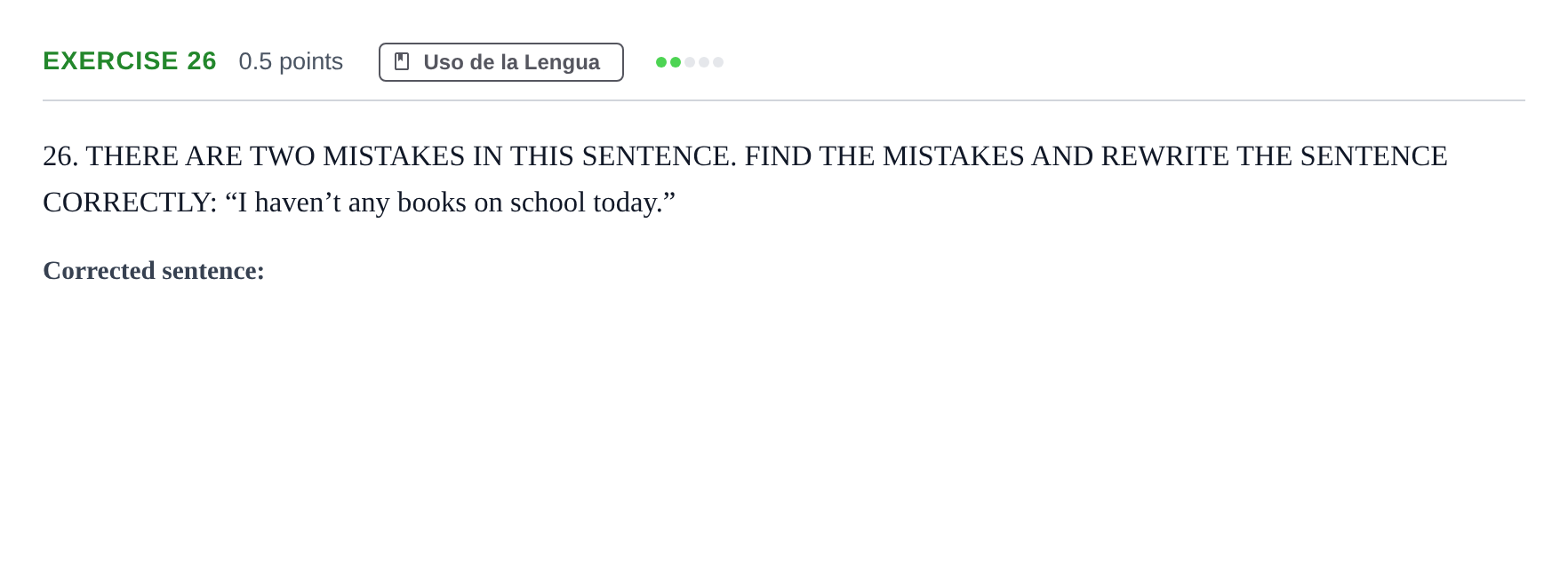Screen dimensions: 1568x565
Task: Click the 'Corrected sentence:' label
Action: tap(154, 270)
